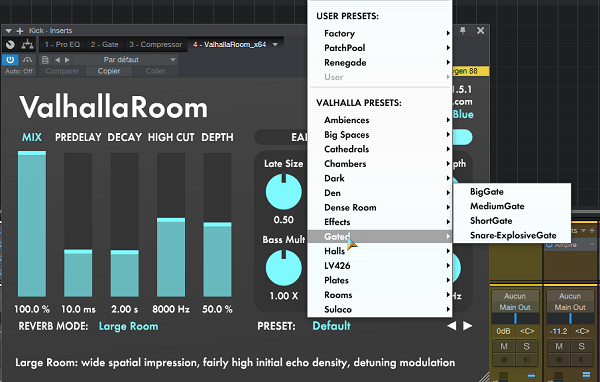Open the Halls preset category
The height and width of the screenshot is (382, 600).
380,251
